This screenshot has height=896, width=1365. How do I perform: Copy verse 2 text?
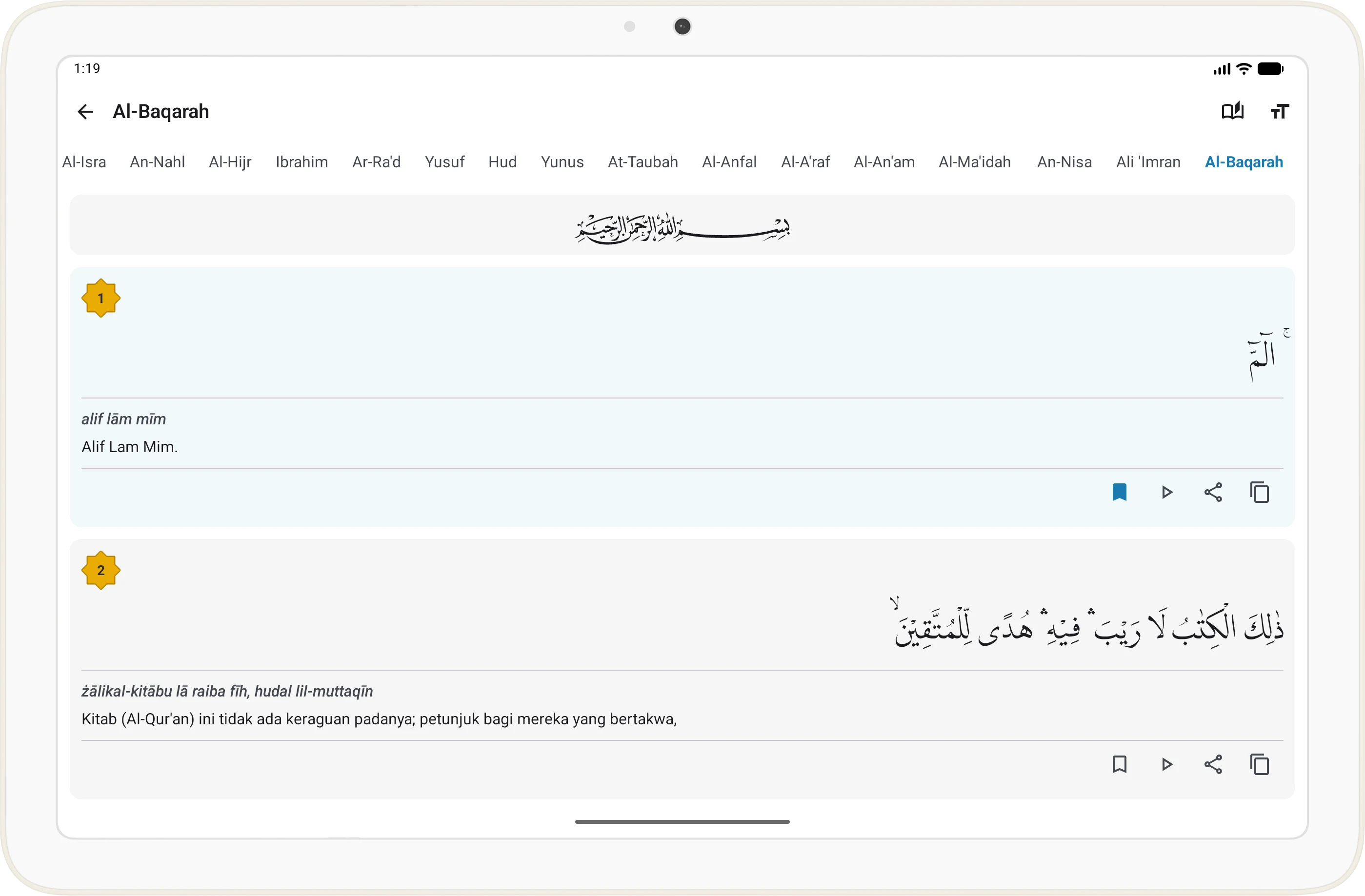coord(1260,765)
